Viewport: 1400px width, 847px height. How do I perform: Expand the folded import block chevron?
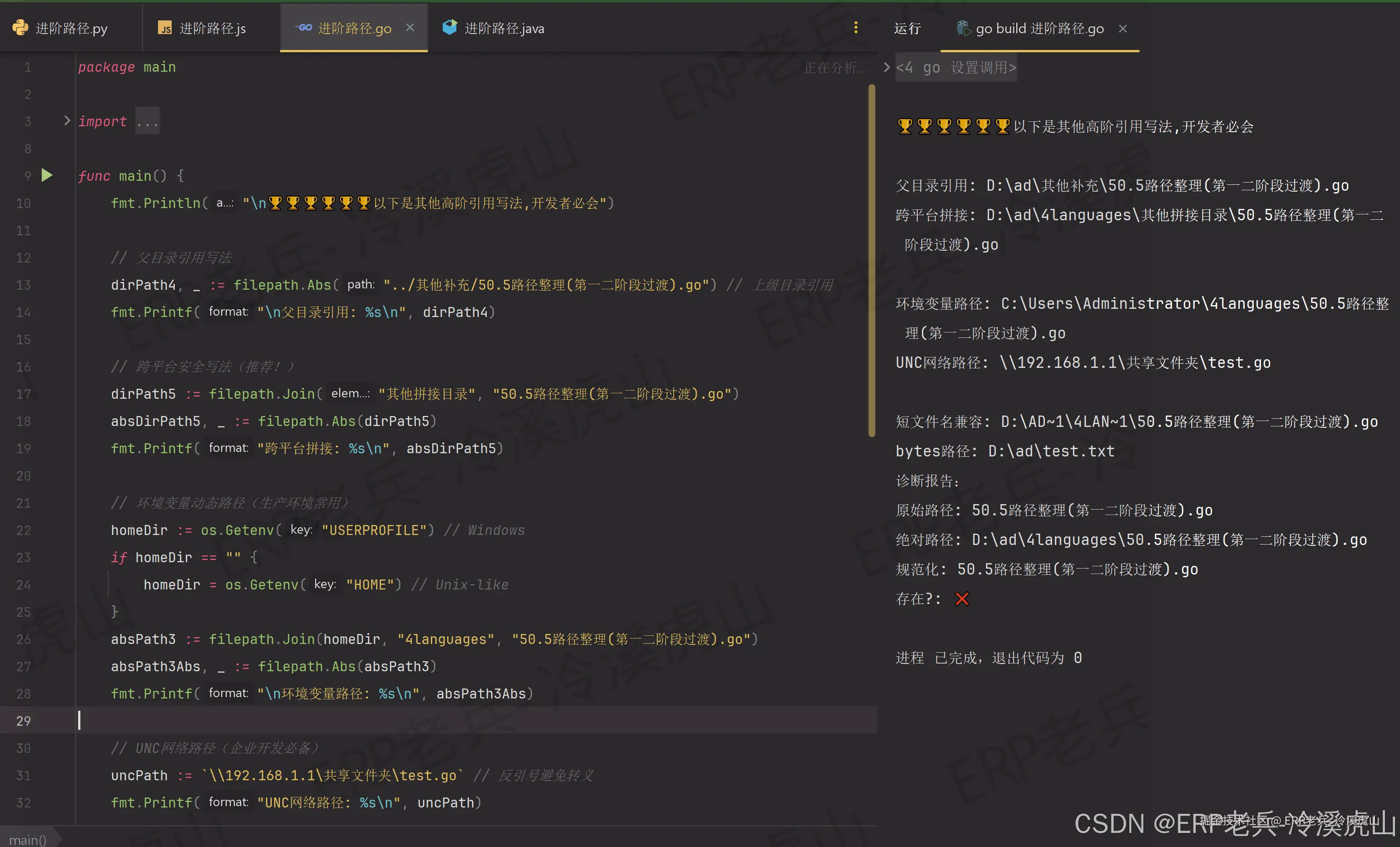[67, 120]
